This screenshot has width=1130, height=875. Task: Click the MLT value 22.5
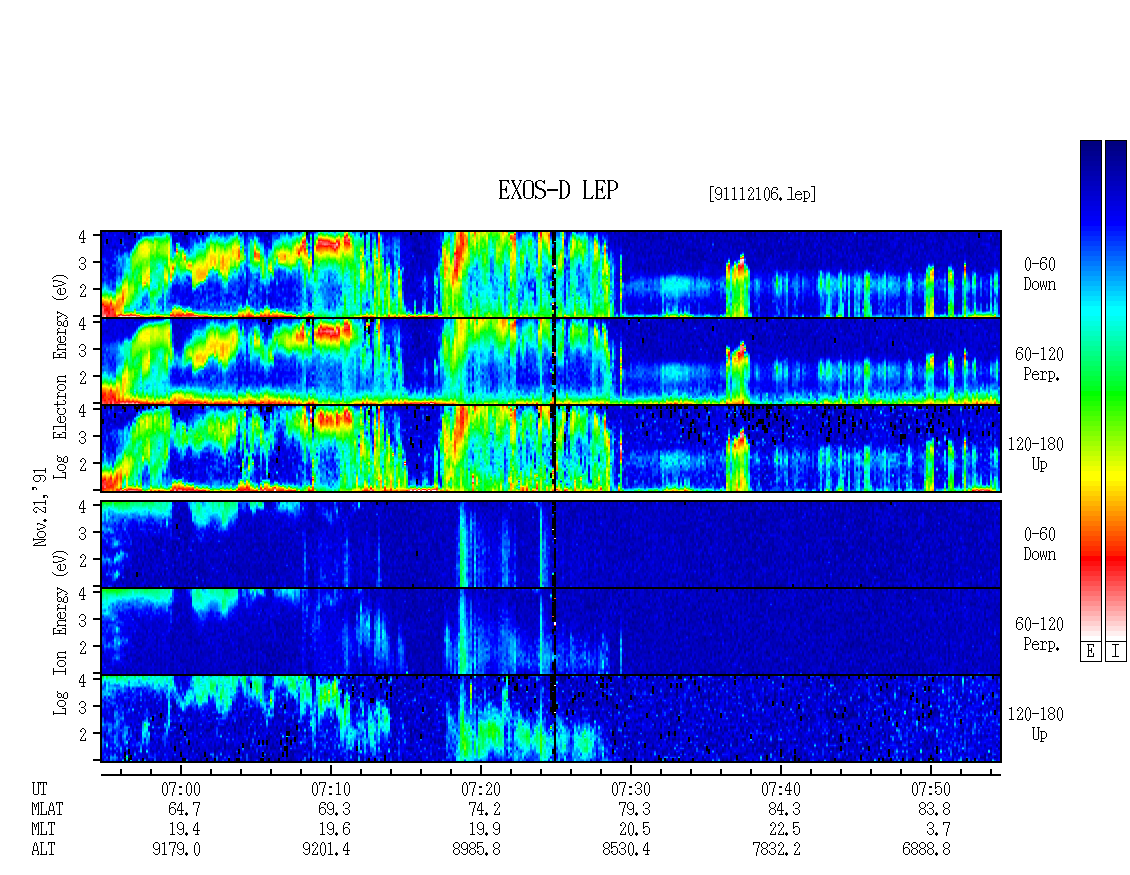784,830
